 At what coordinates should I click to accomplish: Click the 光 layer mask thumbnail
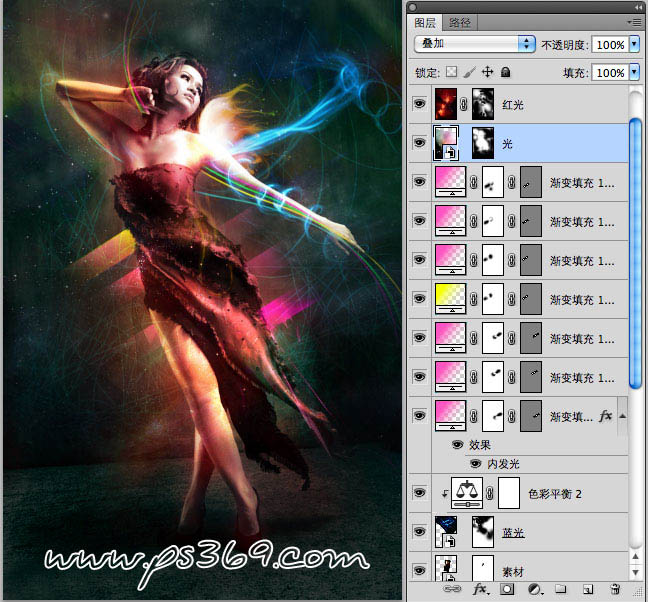483,143
